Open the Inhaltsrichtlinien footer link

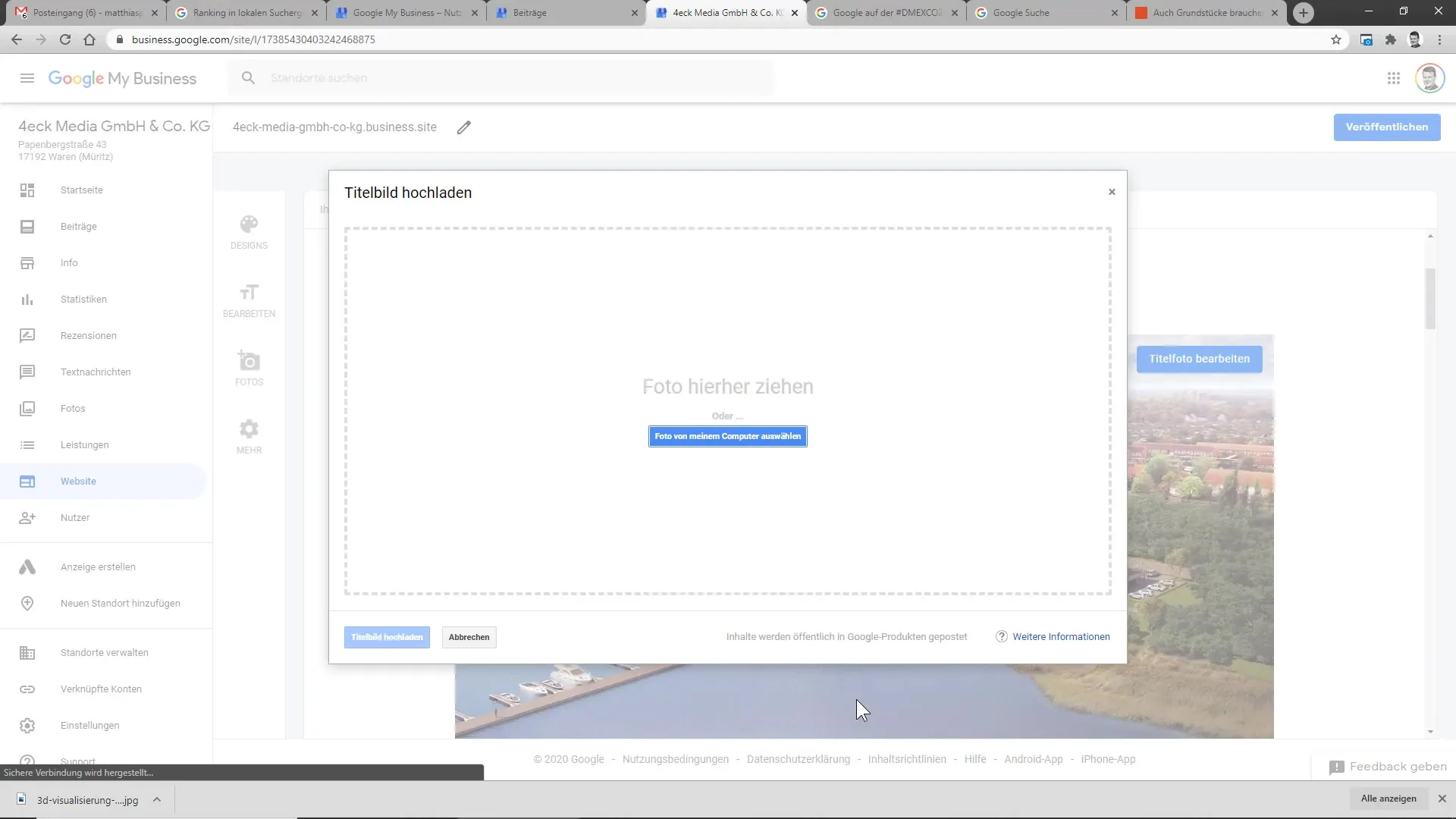[x=907, y=759]
